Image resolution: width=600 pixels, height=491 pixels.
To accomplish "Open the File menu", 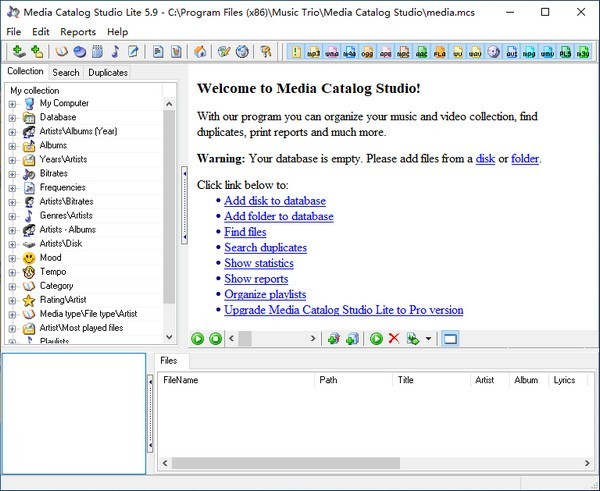I will coord(14,32).
